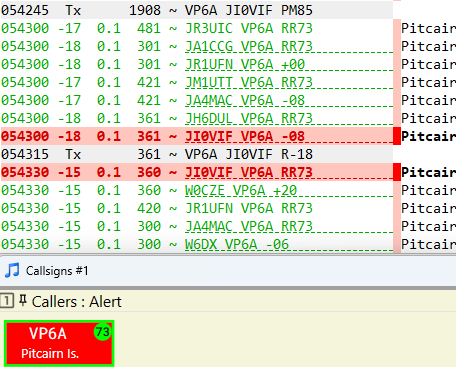Select decode JR1UFN VP6A RR73
This screenshot has width=456, height=367.
196,208
